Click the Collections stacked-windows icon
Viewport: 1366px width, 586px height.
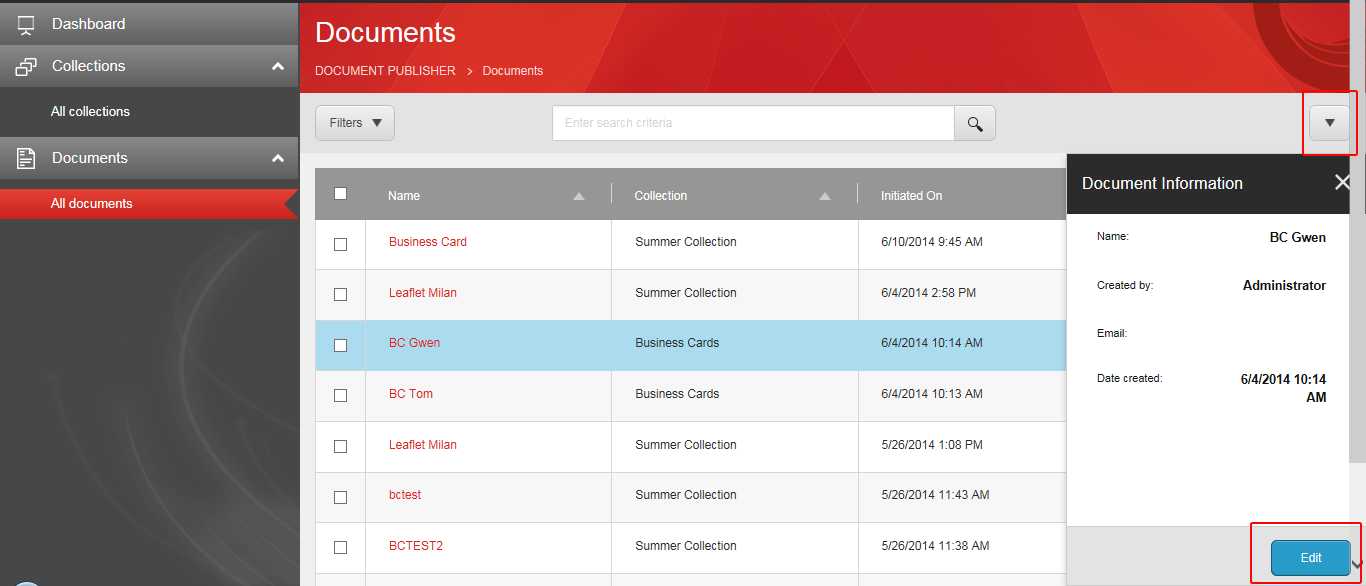coord(26,67)
